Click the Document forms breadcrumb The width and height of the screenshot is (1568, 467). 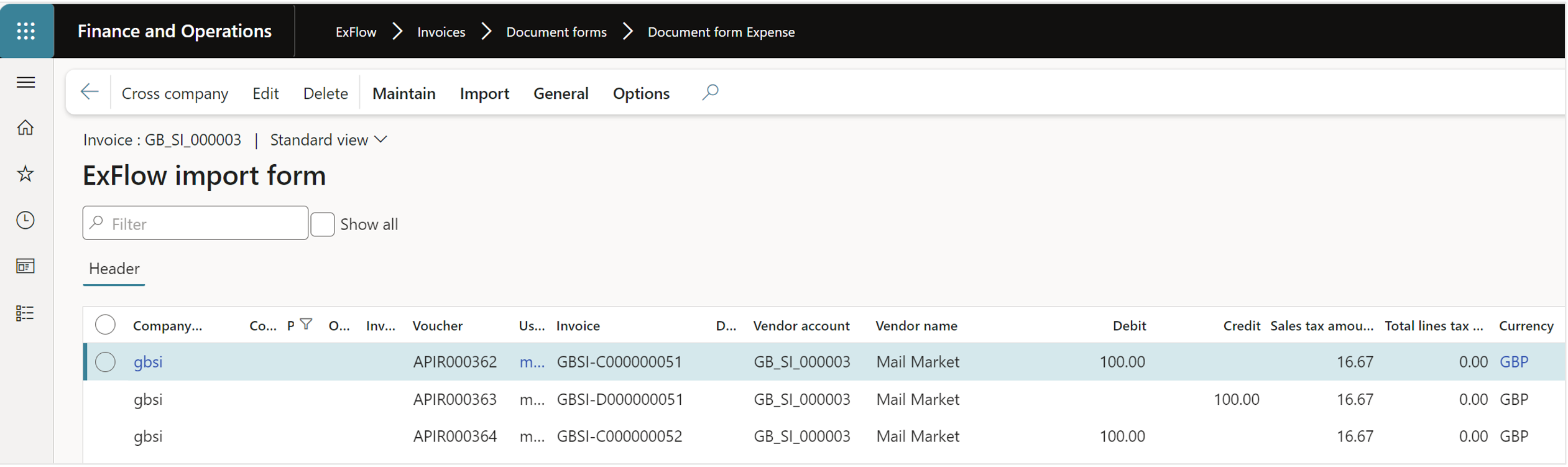click(x=556, y=32)
